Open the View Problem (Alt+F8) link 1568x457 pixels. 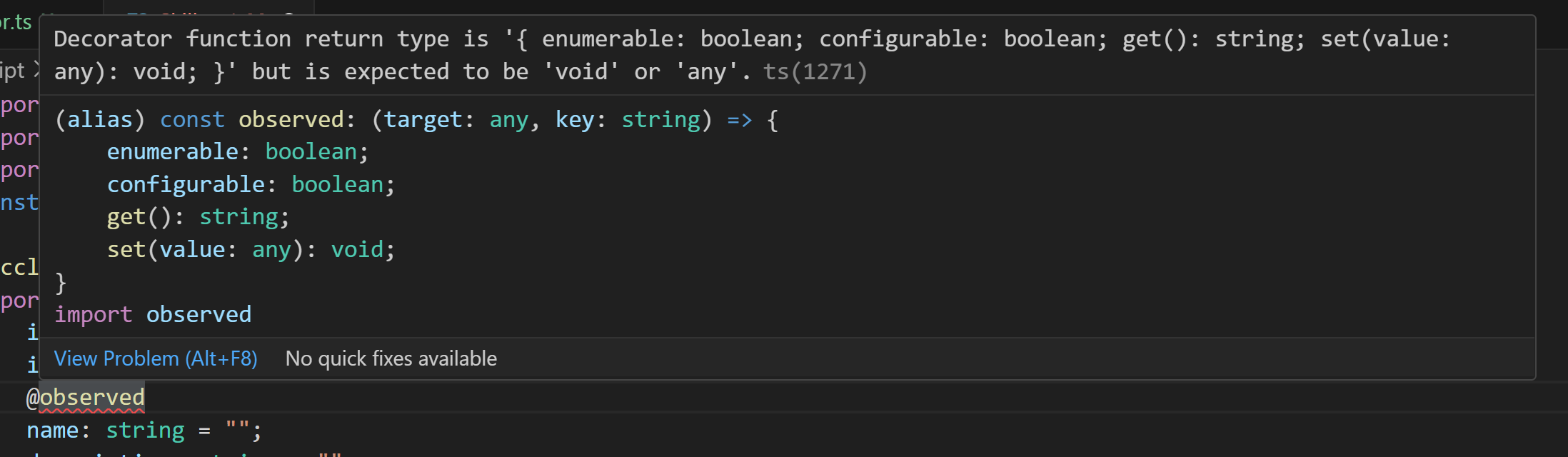tap(156, 358)
